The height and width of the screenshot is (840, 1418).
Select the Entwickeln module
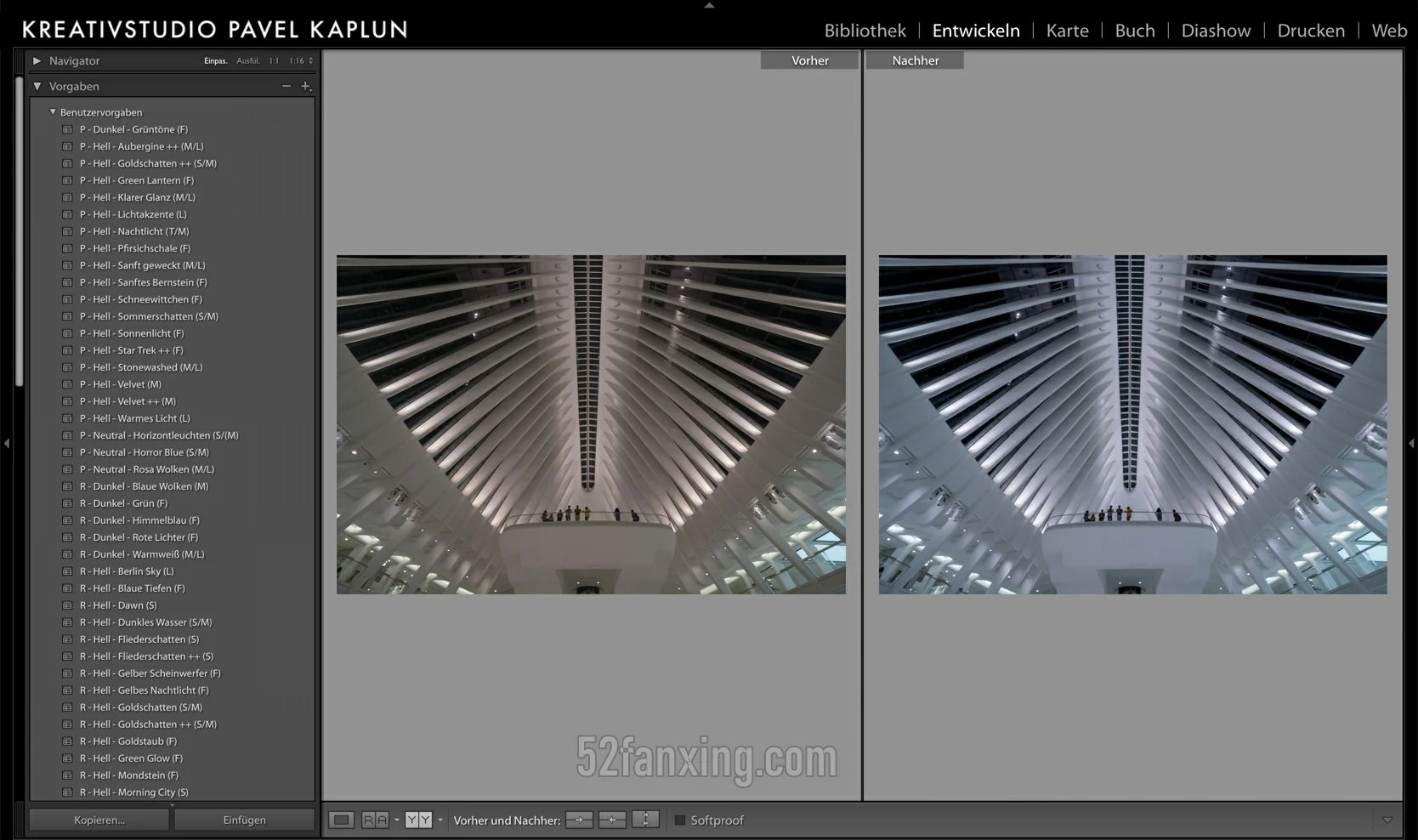[x=976, y=31]
